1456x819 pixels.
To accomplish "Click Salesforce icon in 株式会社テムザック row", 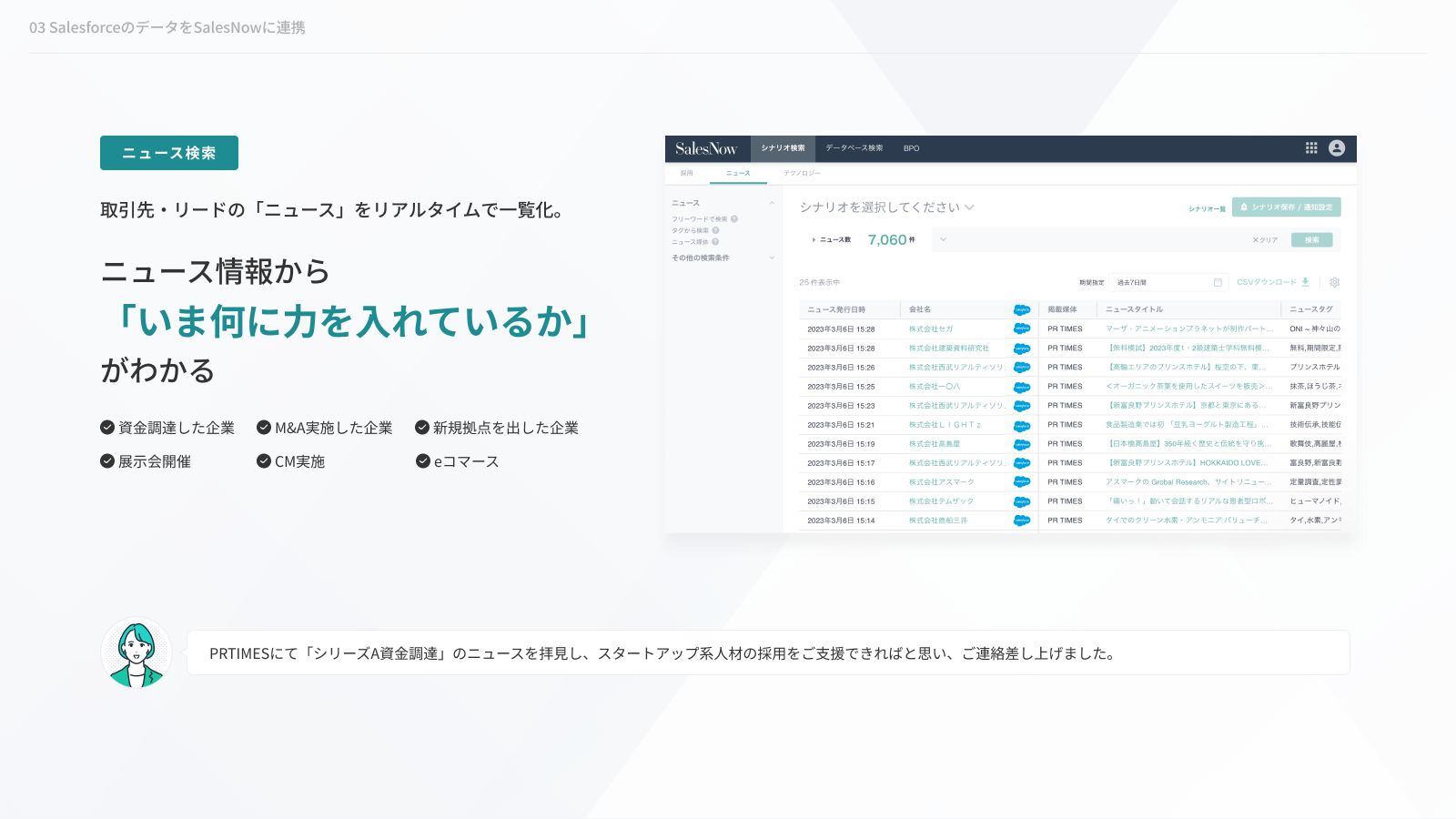I will 1022,501.
